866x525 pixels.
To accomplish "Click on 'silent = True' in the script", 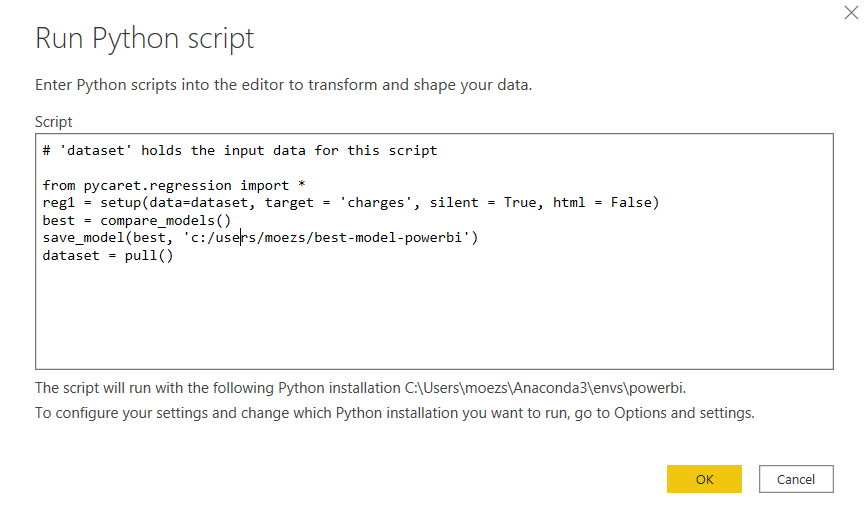I will (x=479, y=203).
